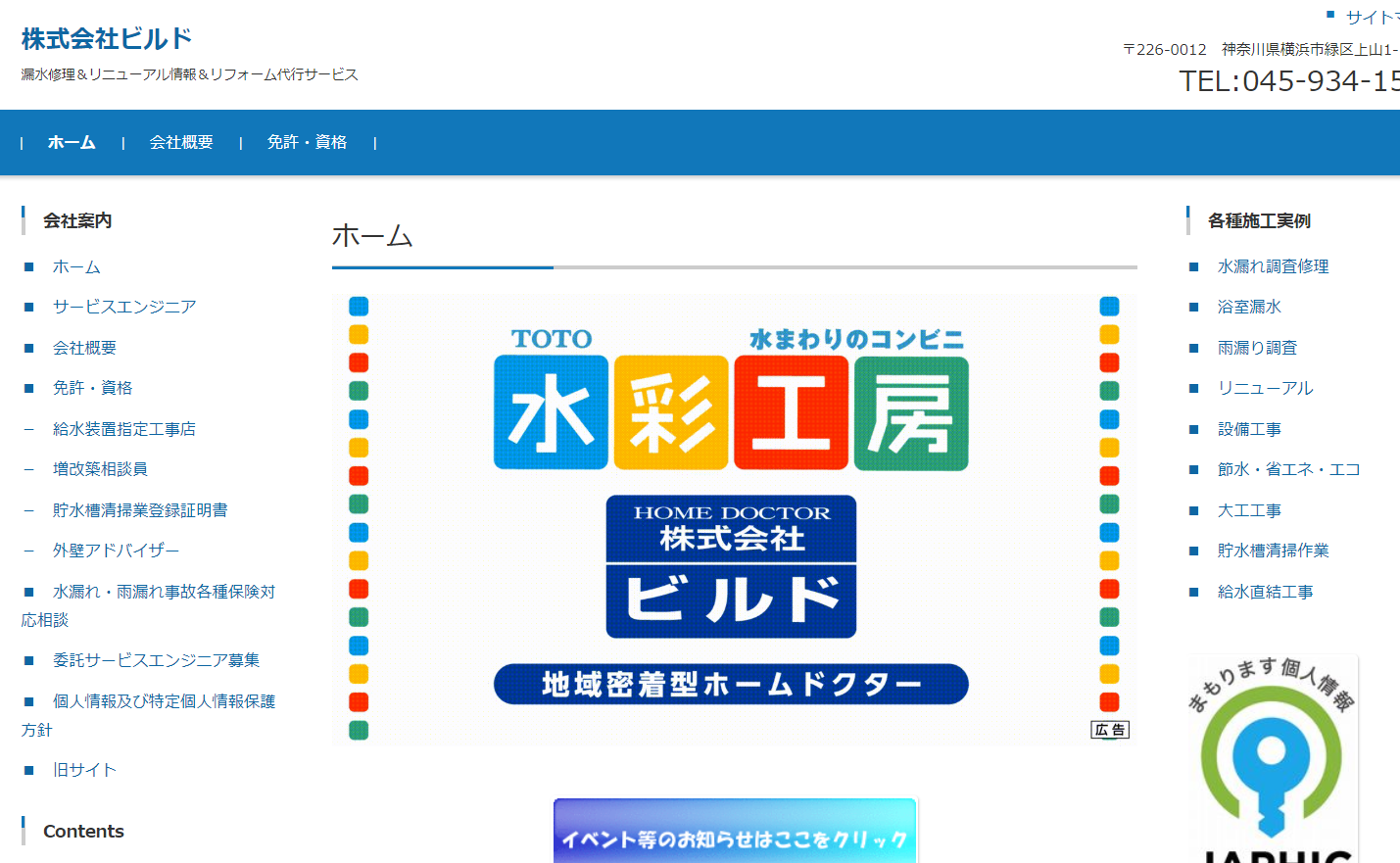
Task: Click the blue 水 tile in logo
Action: 552,412
